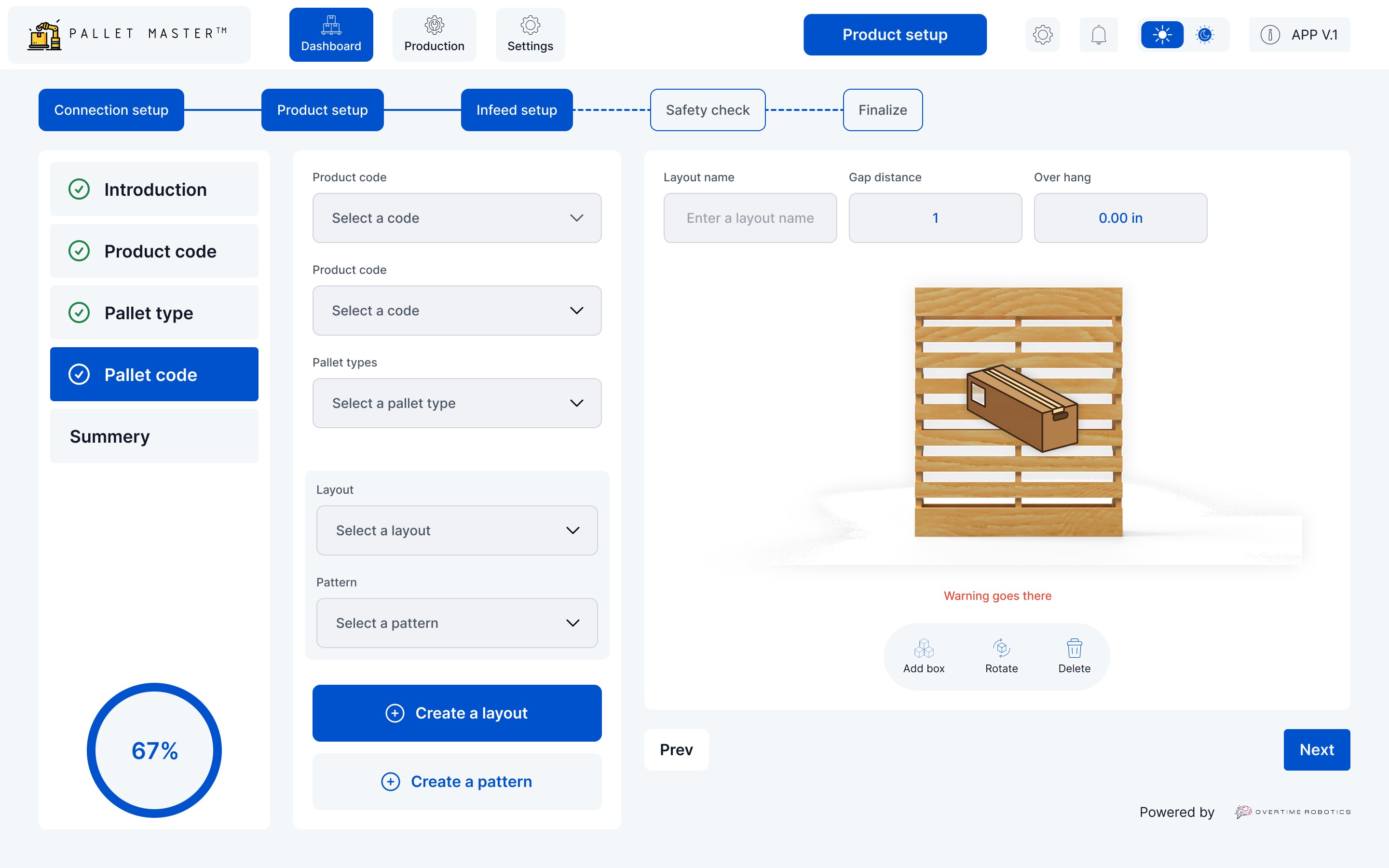The width and height of the screenshot is (1389, 868).
Task: Click the 67% progress circle
Action: tap(154, 750)
